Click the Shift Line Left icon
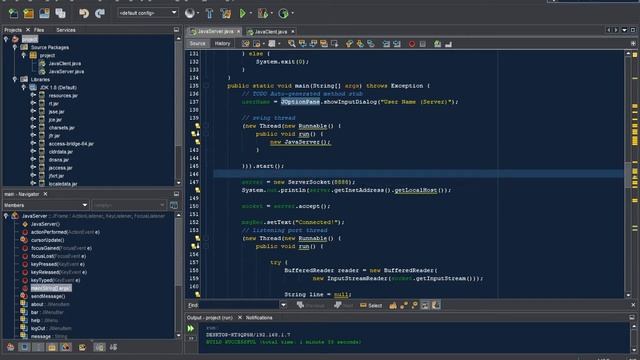The height and width of the screenshot is (360, 640). coord(386,44)
